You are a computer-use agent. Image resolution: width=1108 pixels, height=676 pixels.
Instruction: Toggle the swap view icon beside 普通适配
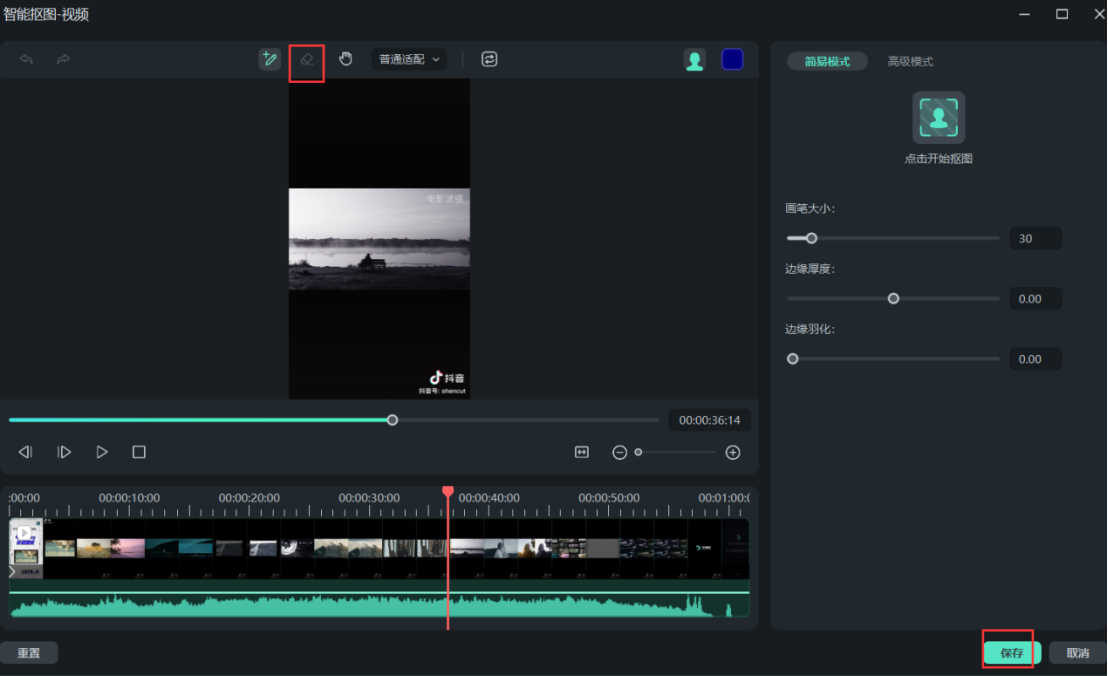pos(489,59)
